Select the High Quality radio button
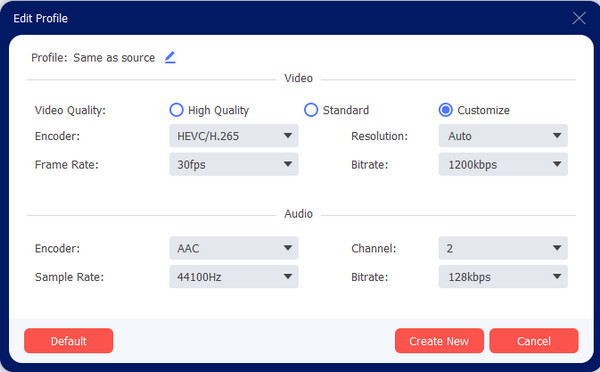The image size is (600, 372). pyautogui.click(x=176, y=110)
